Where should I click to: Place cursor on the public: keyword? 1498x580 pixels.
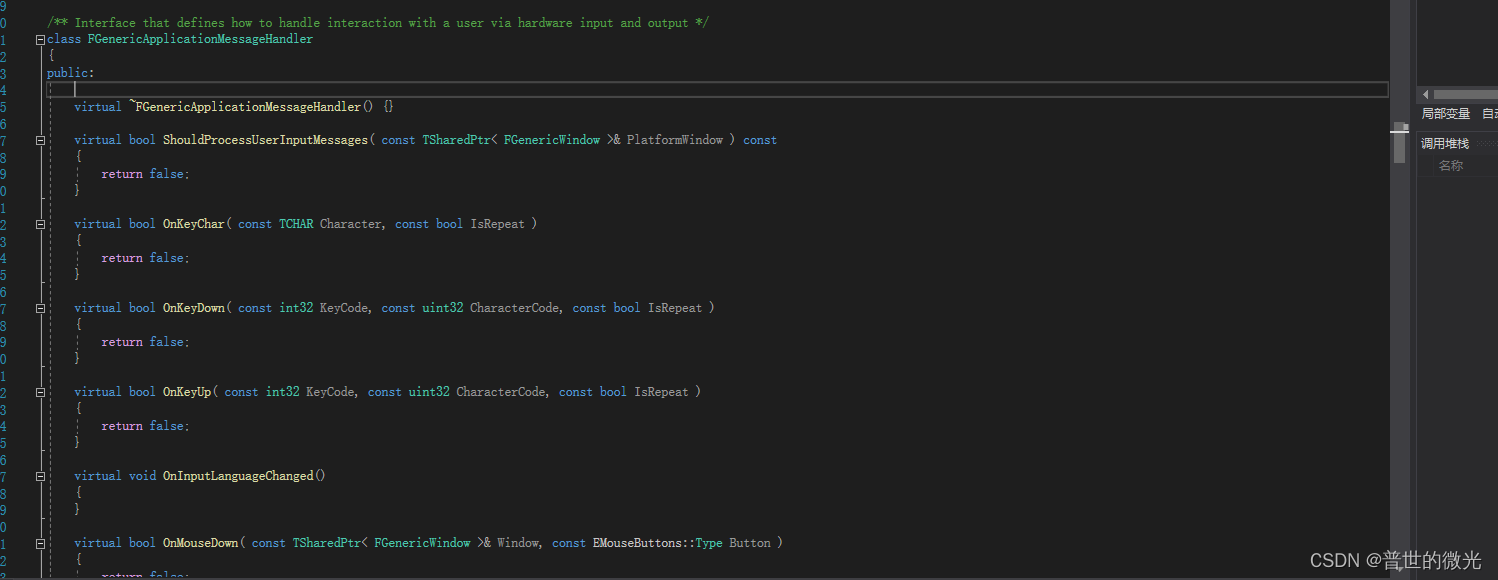pos(70,72)
